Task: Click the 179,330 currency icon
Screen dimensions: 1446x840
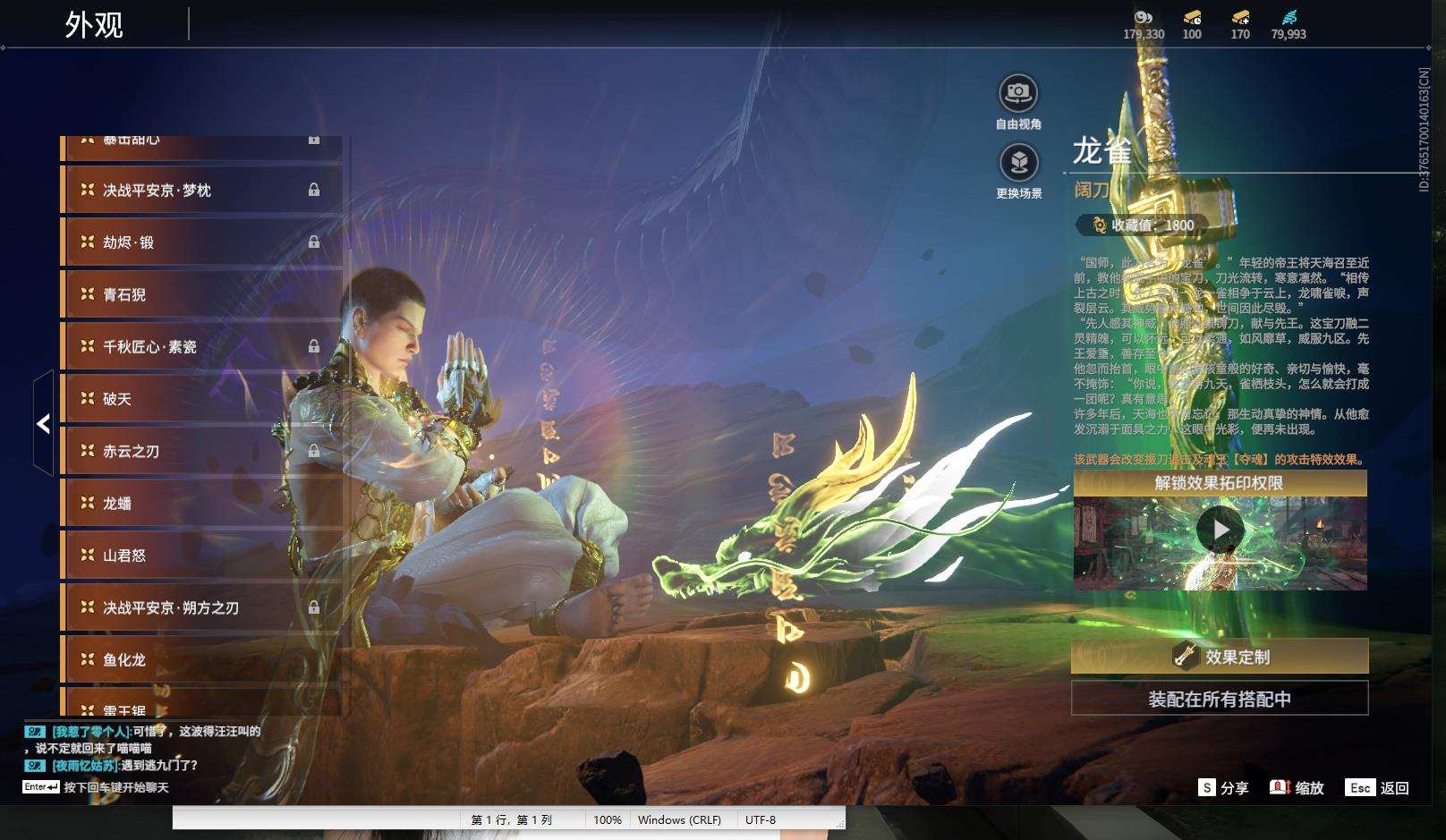Action: pos(1144,17)
